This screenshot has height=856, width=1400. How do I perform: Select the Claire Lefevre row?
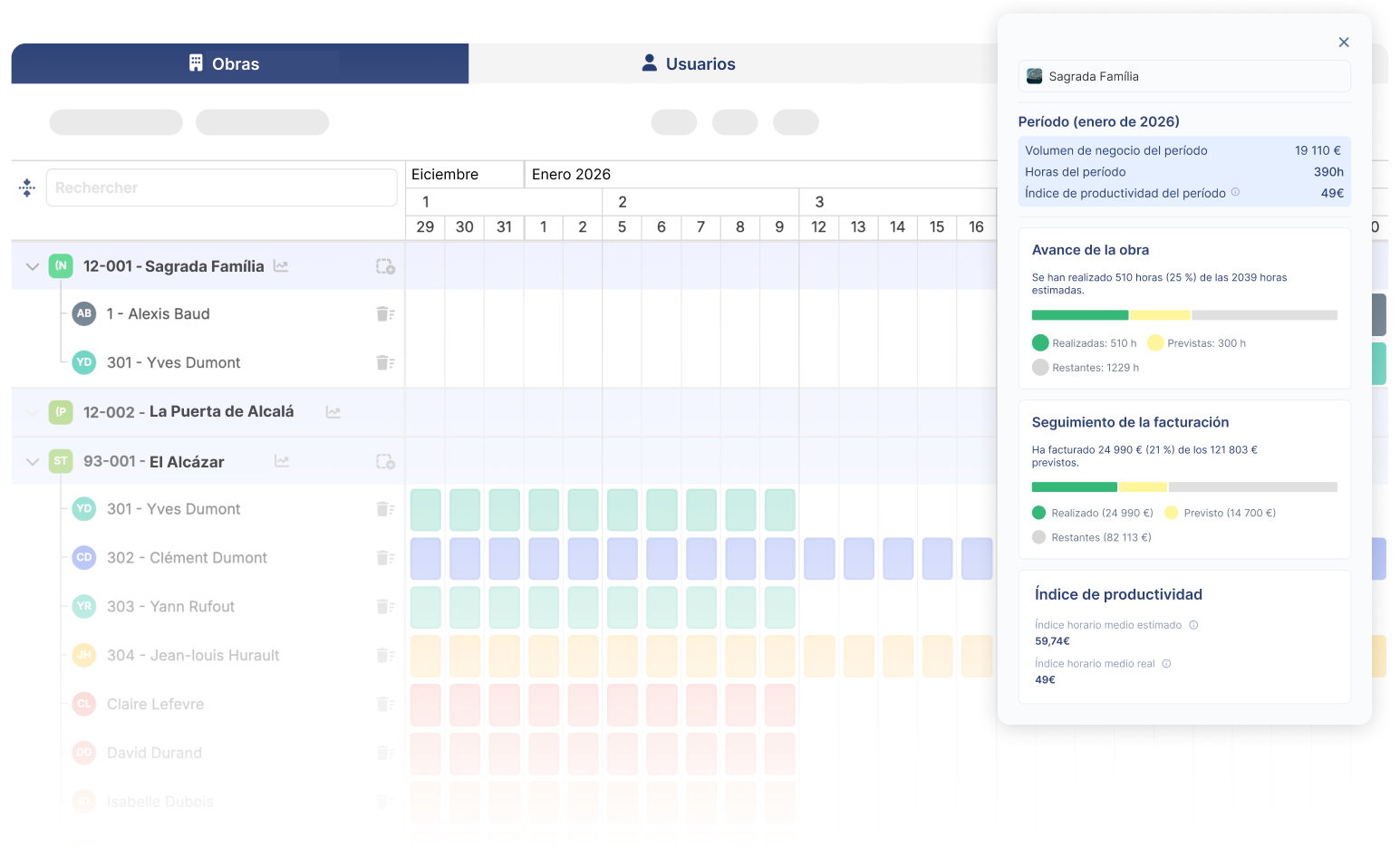tap(208, 705)
